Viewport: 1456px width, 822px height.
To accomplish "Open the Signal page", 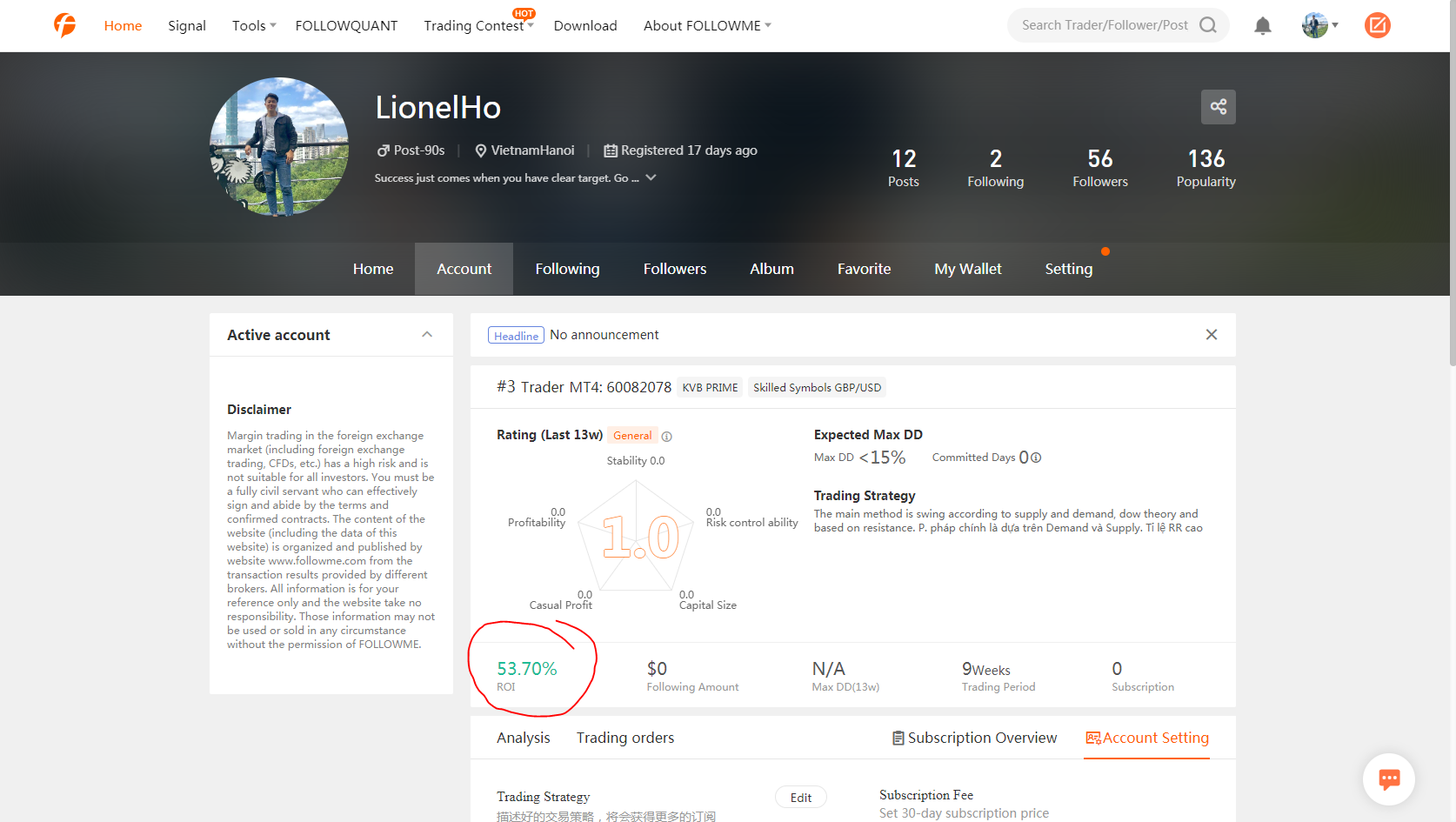I will tap(187, 26).
